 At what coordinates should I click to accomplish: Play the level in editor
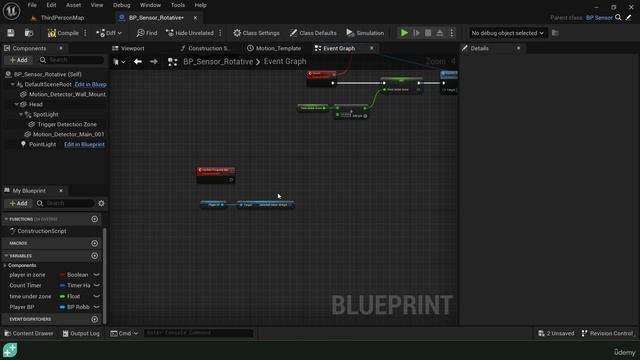click(x=404, y=33)
